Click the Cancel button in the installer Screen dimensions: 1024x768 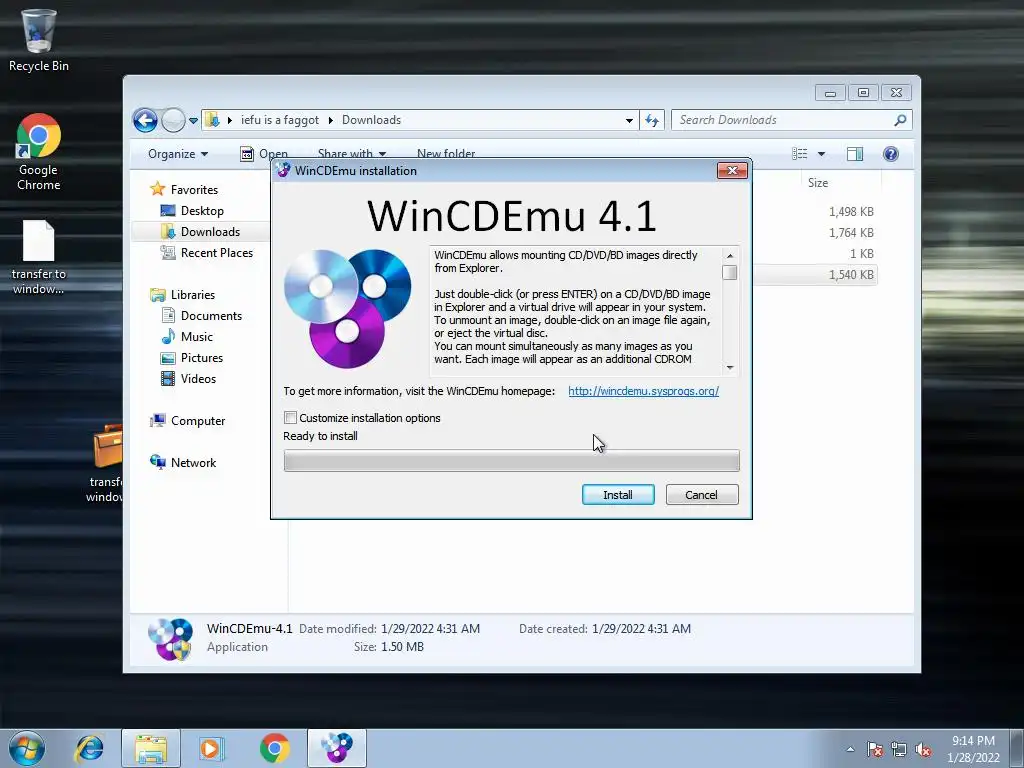[701, 495]
